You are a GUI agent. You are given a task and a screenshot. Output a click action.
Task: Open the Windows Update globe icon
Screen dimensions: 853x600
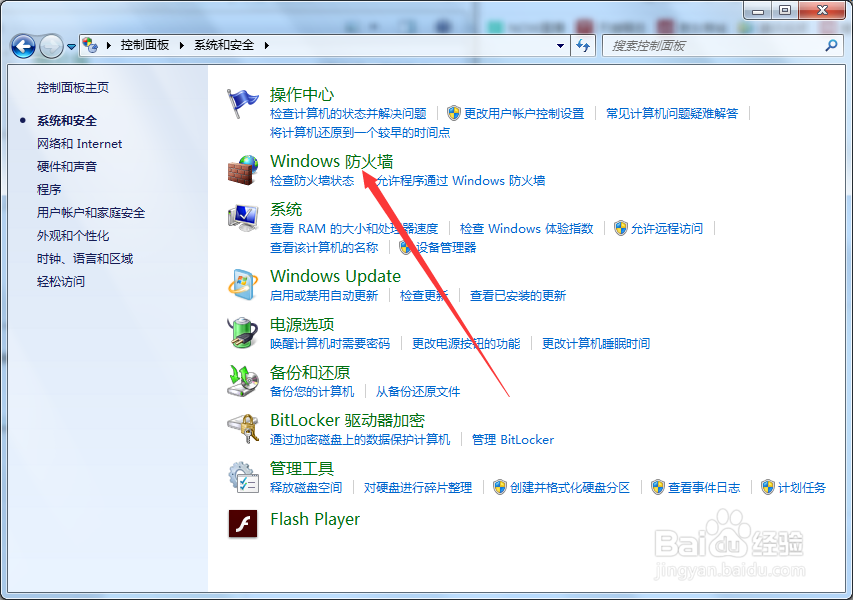[x=243, y=284]
